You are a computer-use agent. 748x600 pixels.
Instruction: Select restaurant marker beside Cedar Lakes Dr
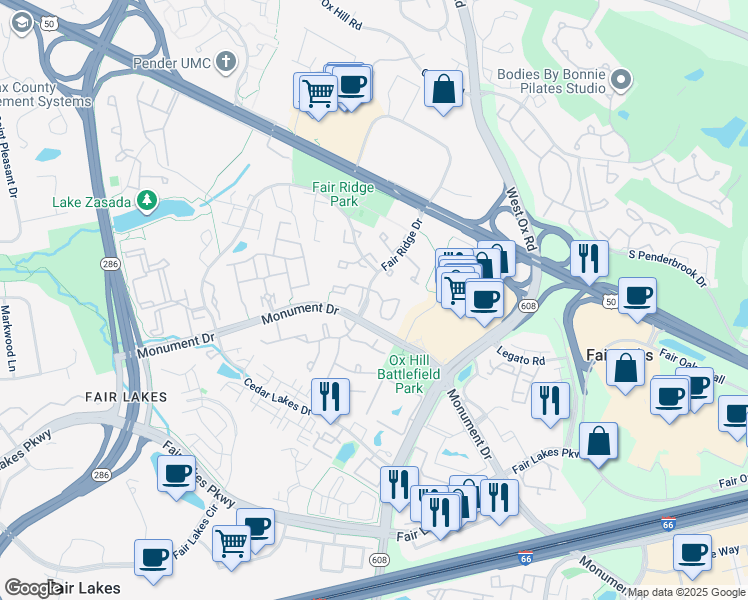pos(329,395)
